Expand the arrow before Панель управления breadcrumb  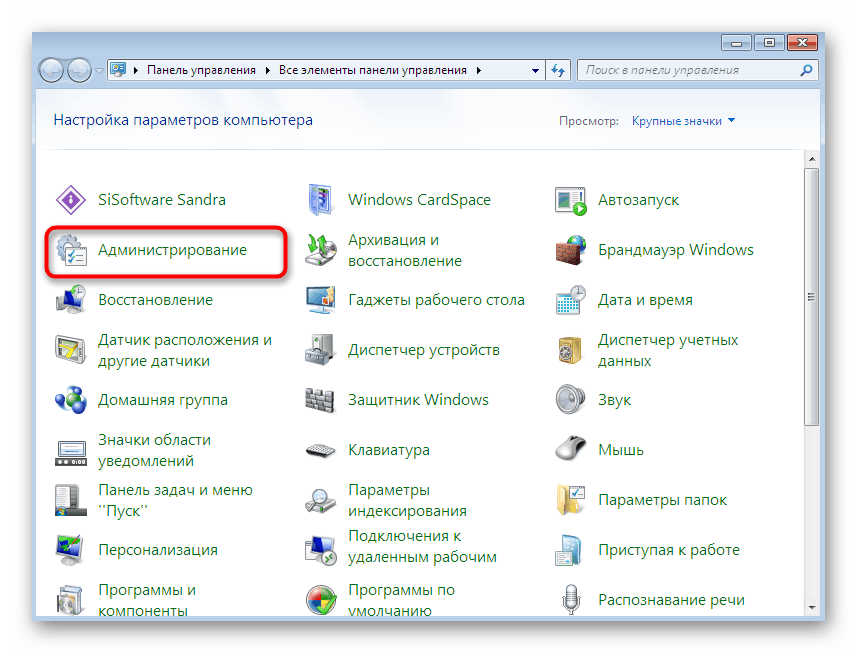136,70
